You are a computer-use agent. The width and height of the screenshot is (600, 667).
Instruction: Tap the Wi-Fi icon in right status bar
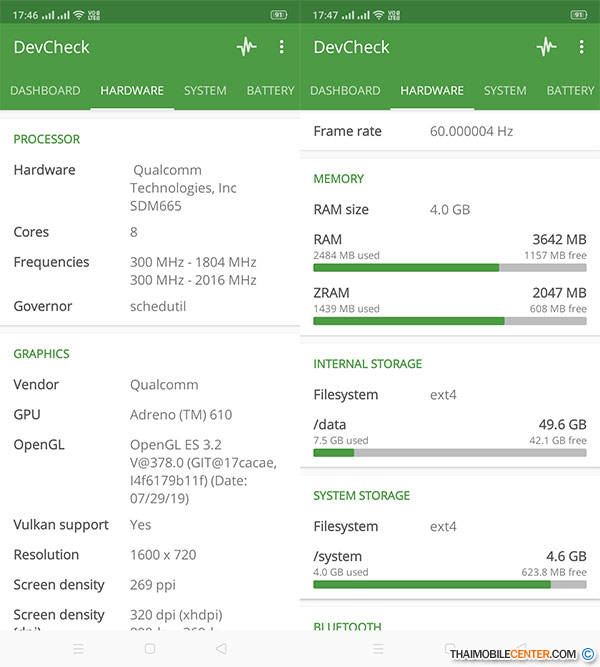378,15
